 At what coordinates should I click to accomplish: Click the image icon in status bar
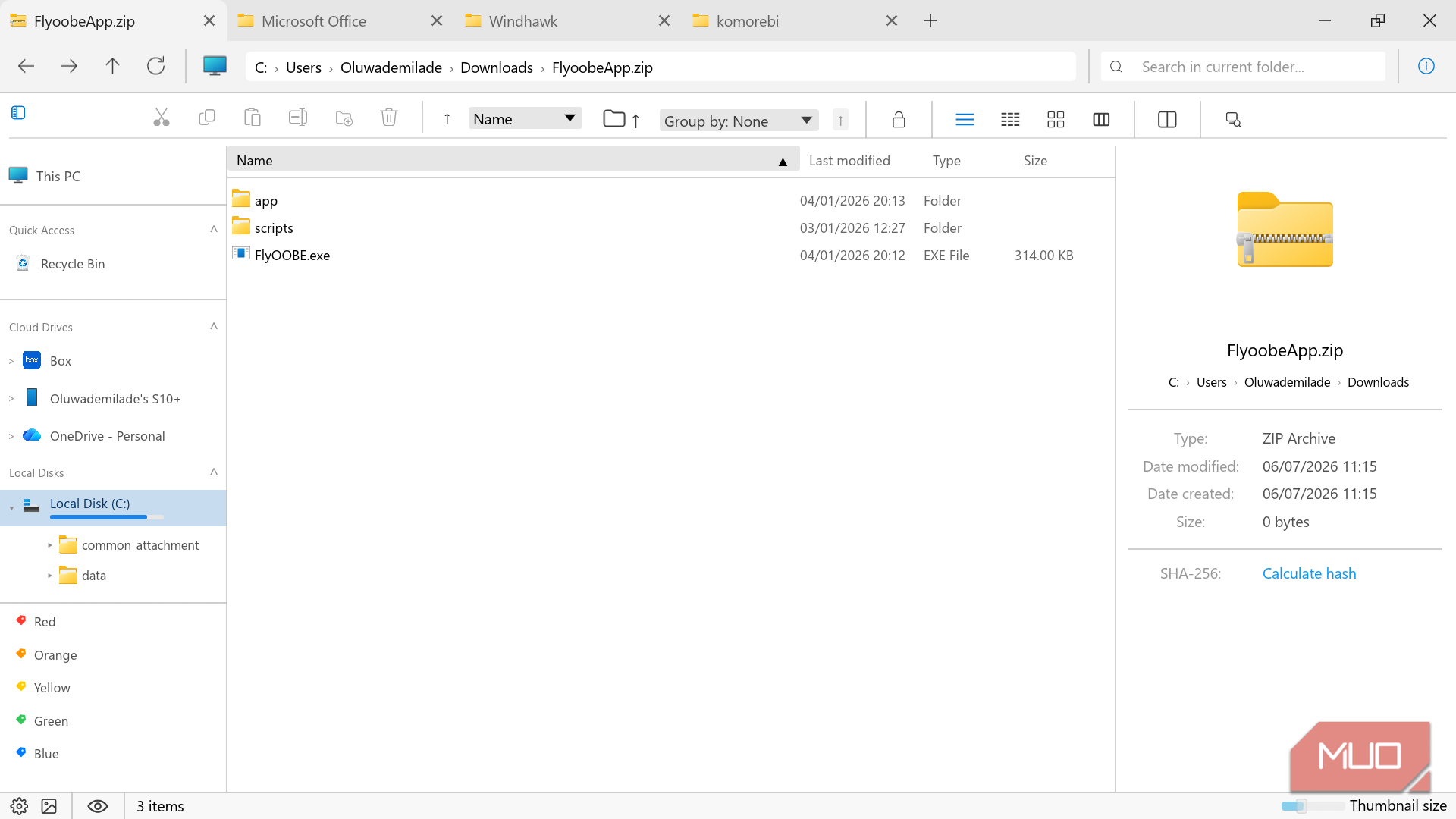(x=49, y=806)
